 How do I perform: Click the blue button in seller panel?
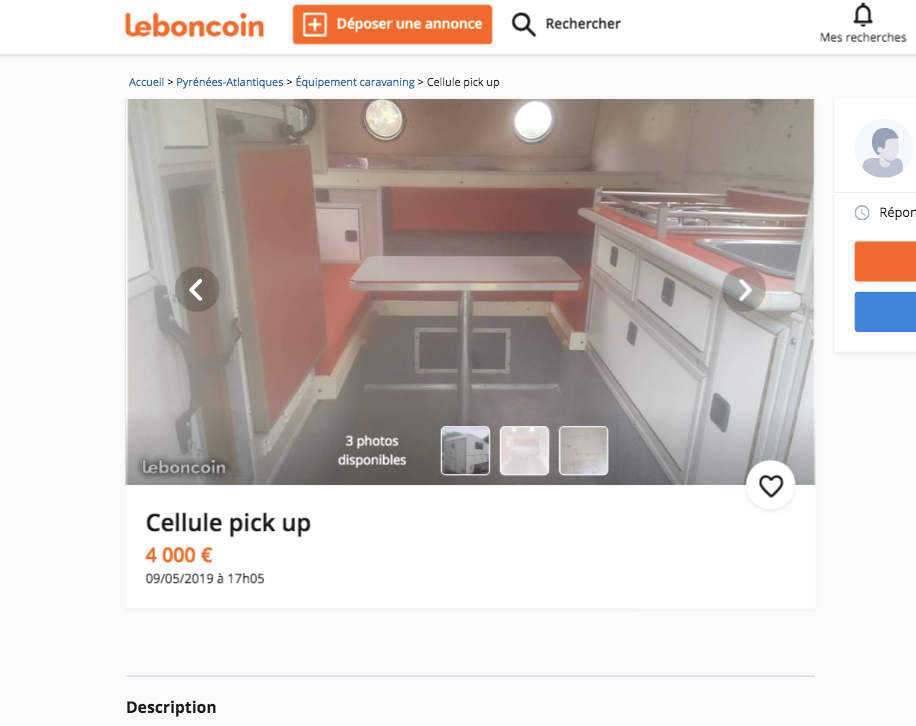(885, 312)
